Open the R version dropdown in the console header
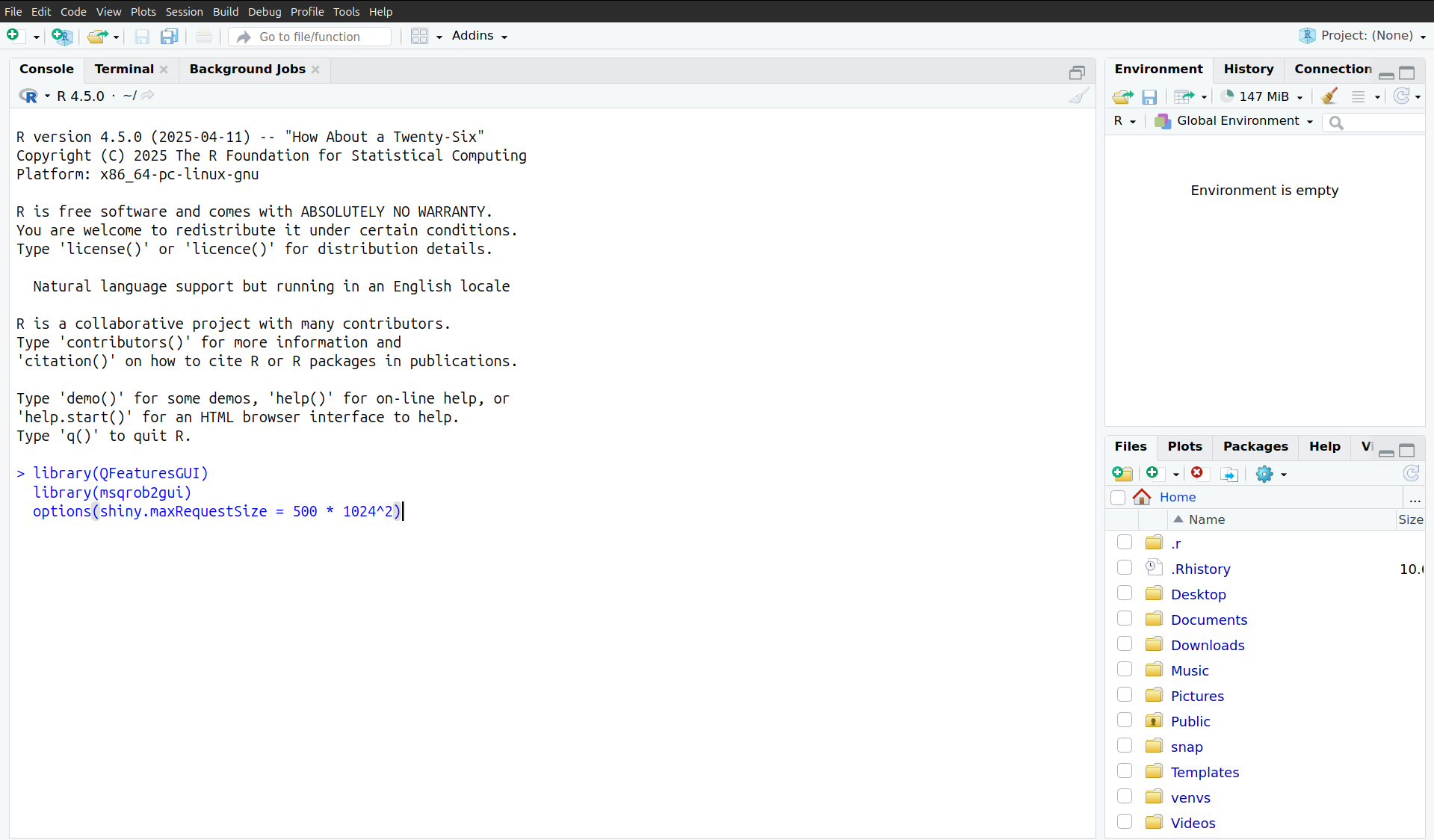 pyautogui.click(x=47, y=96)
